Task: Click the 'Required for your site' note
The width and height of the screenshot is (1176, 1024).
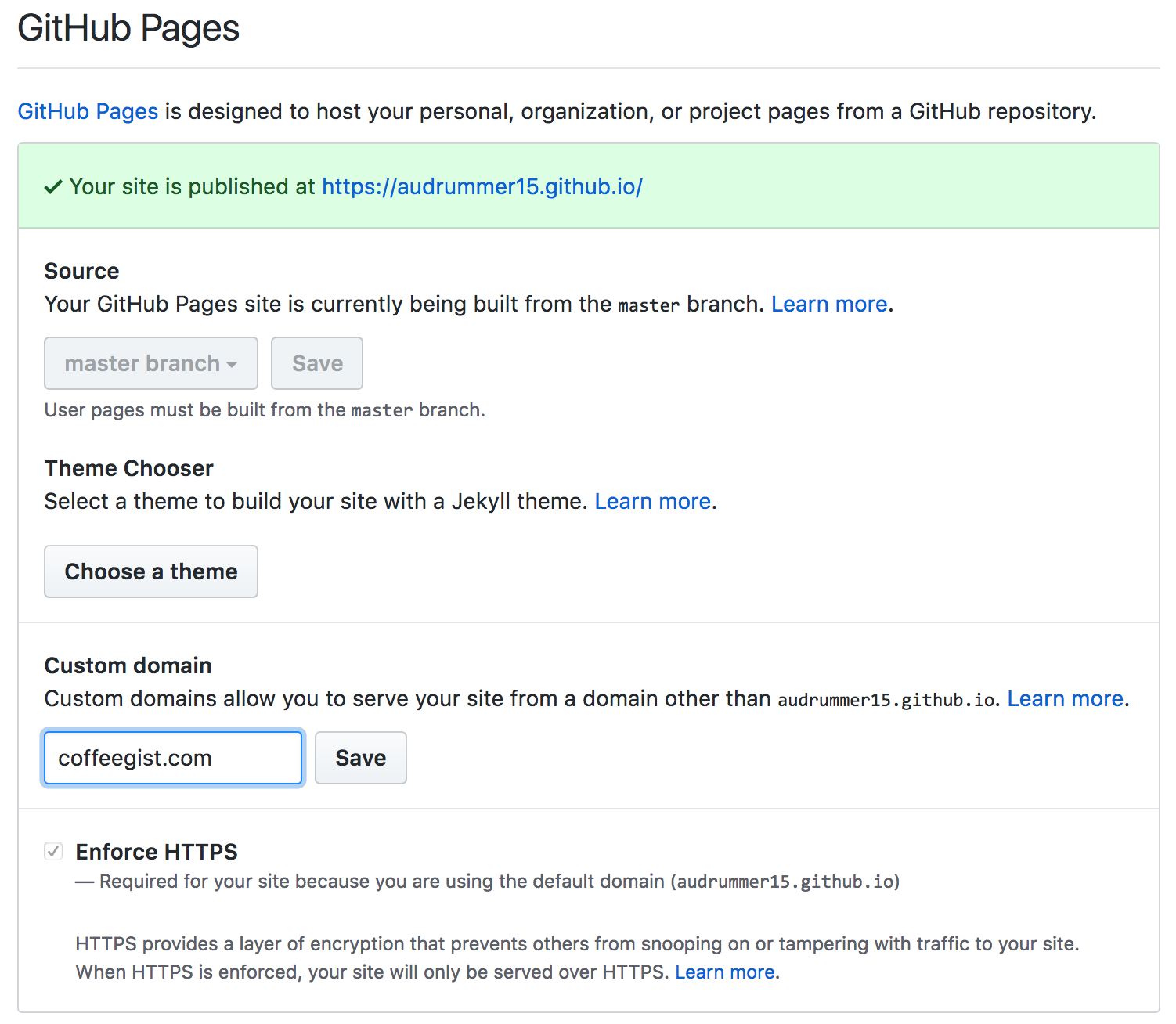Action: pyautogui.click(x=488, y=882)
